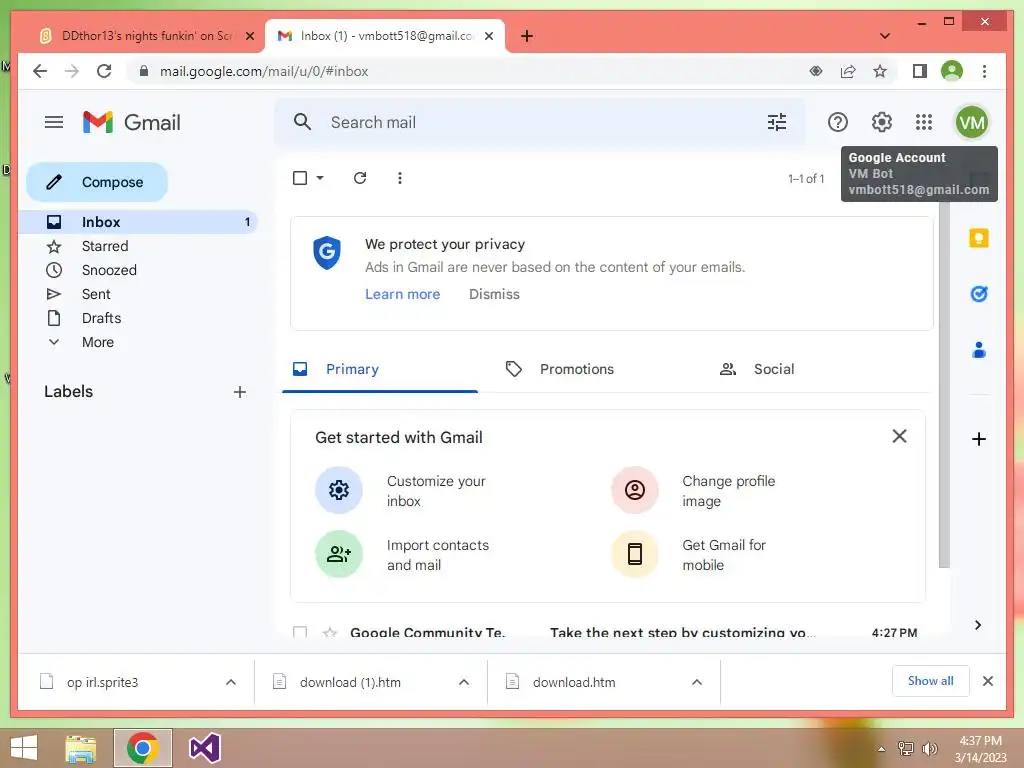Screen dimensions: 1024x768
Task: Reload the page in Chrome
Action: (104, 71)
